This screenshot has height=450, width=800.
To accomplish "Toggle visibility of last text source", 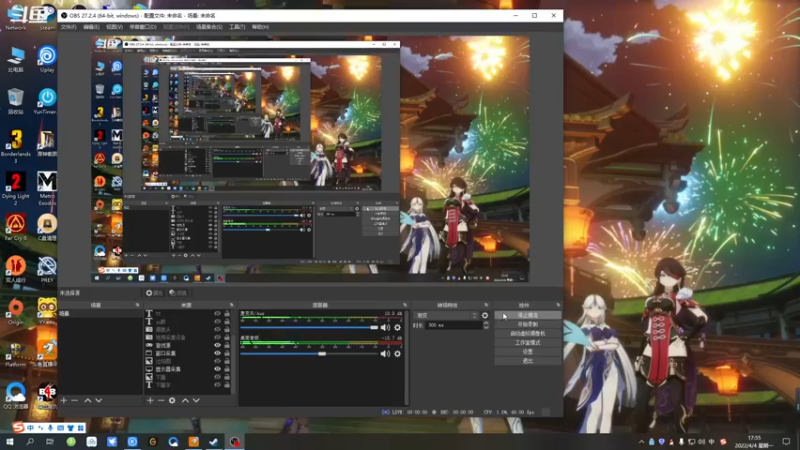I will pos(217,385).
